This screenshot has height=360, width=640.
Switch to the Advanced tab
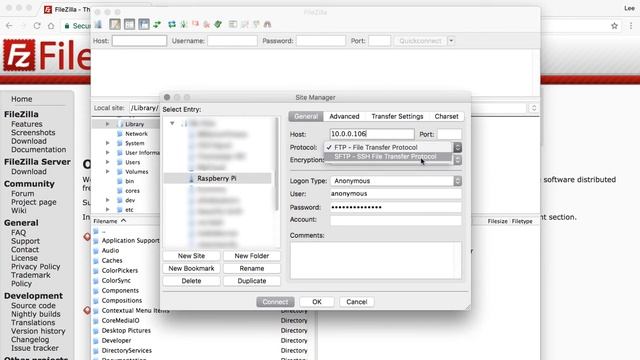click(x=344, y=116)
